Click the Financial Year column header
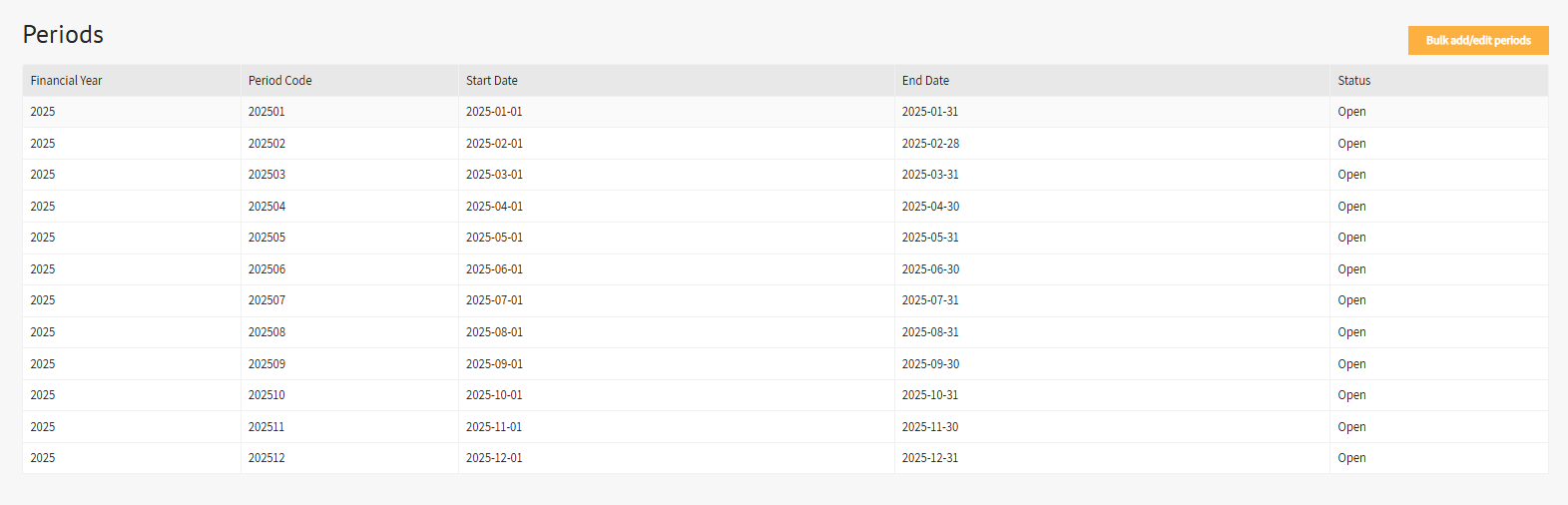The height and width of the screenshot is (505, 1568). pos(66,81)
